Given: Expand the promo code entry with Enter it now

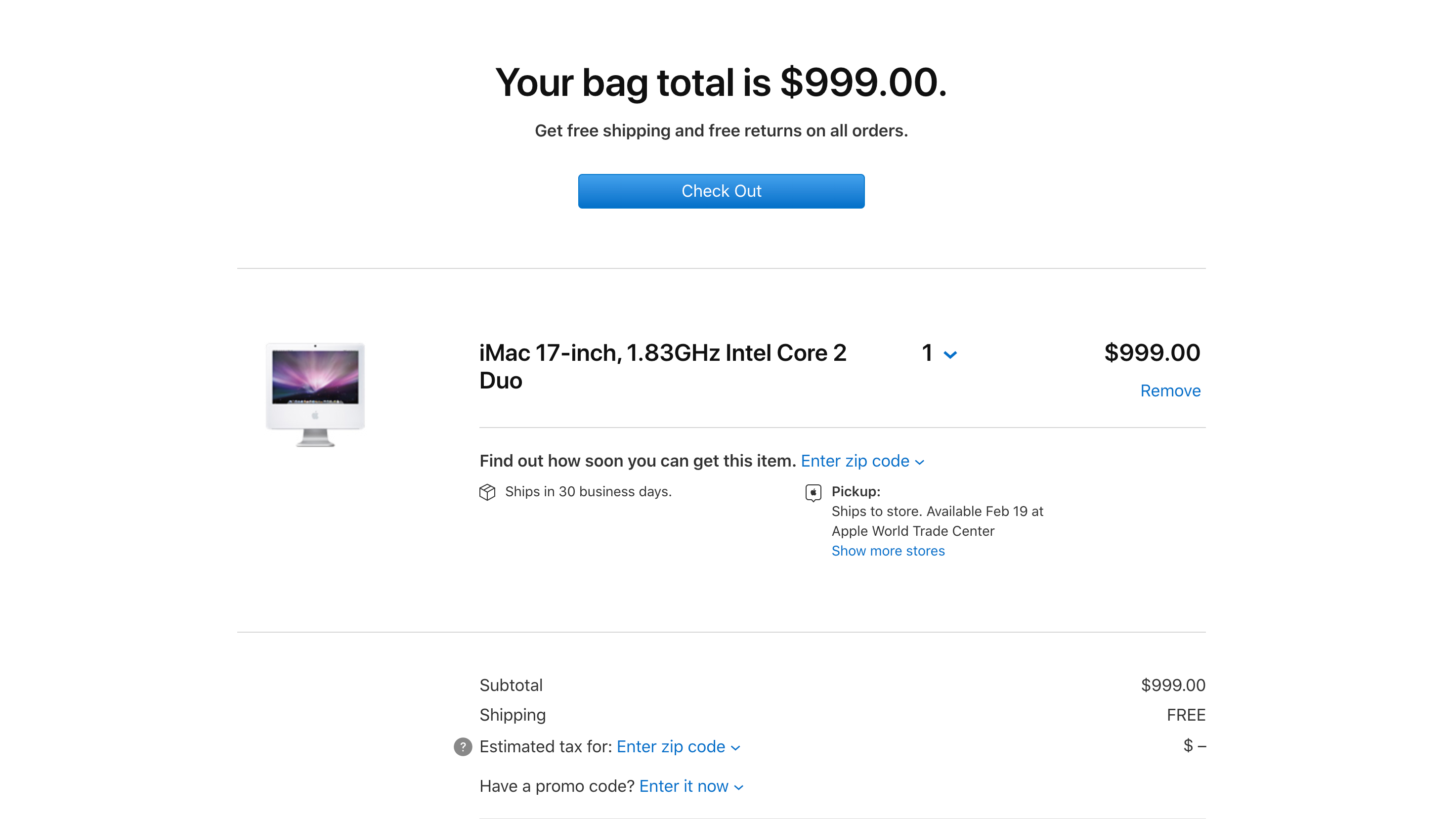Looking at the screenshot, I should point(689,786).
